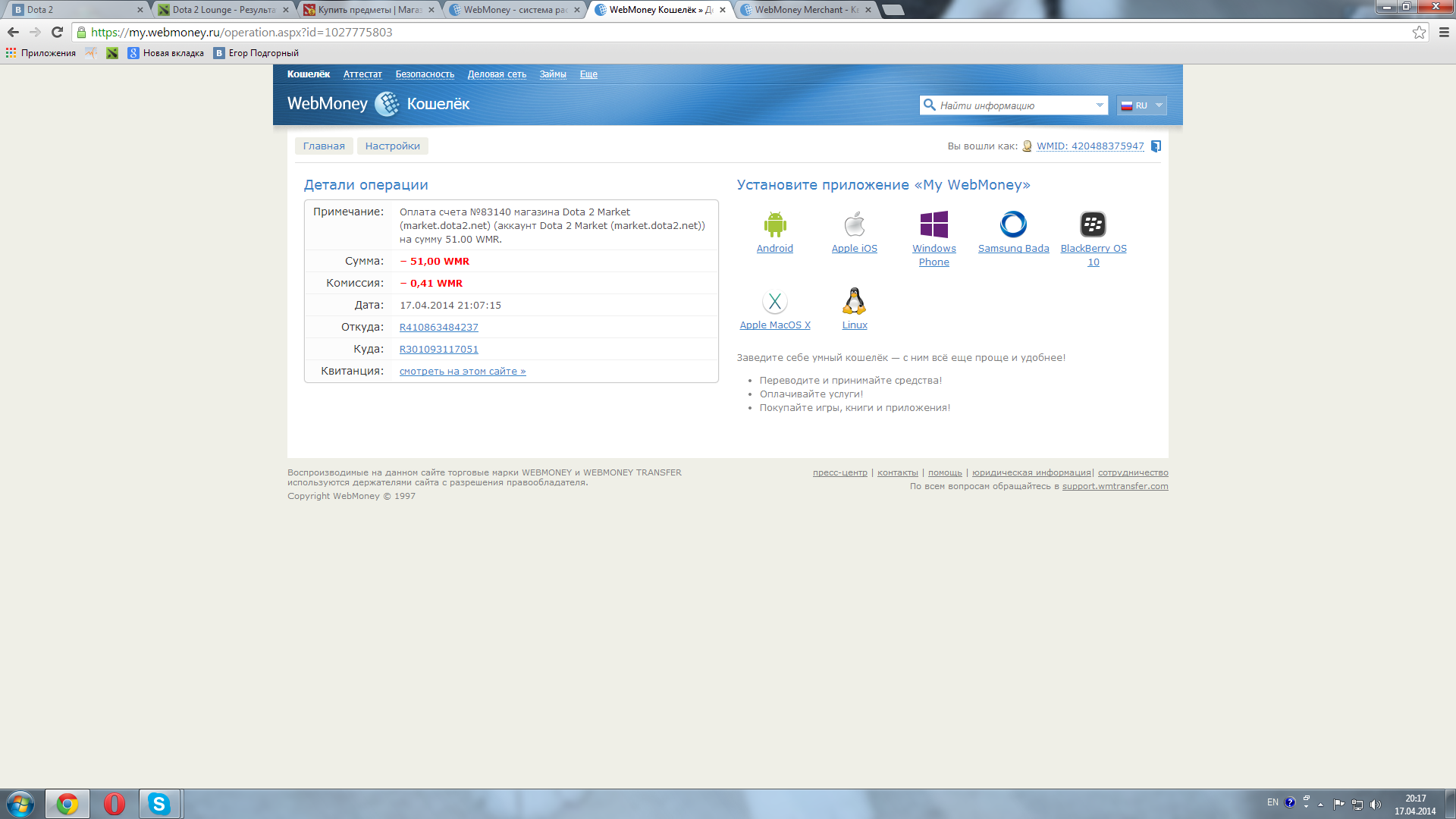The height and width of the screenshot is (819, 1456).
Task: Open Windows Start button
Action: point(20,804)
